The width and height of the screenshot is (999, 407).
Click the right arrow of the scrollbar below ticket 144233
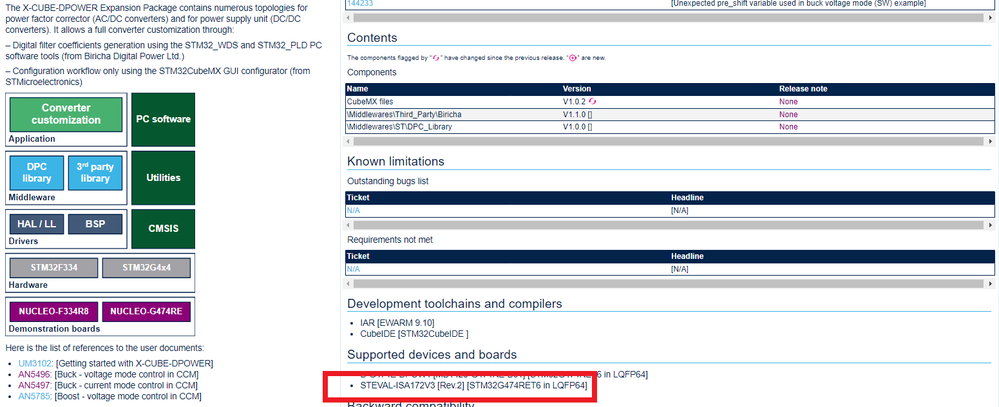click(x=991, y=18)
